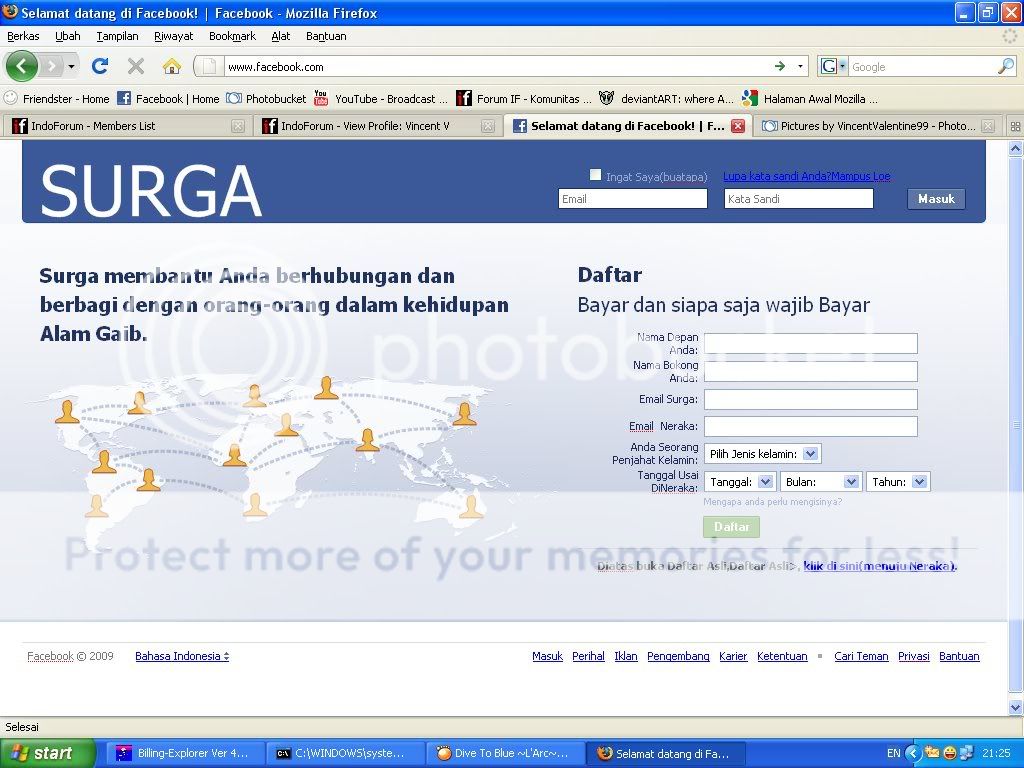The image size is (1024, 768).
Task: Open the Google search engine selector
Action: [x=833, y=66]
